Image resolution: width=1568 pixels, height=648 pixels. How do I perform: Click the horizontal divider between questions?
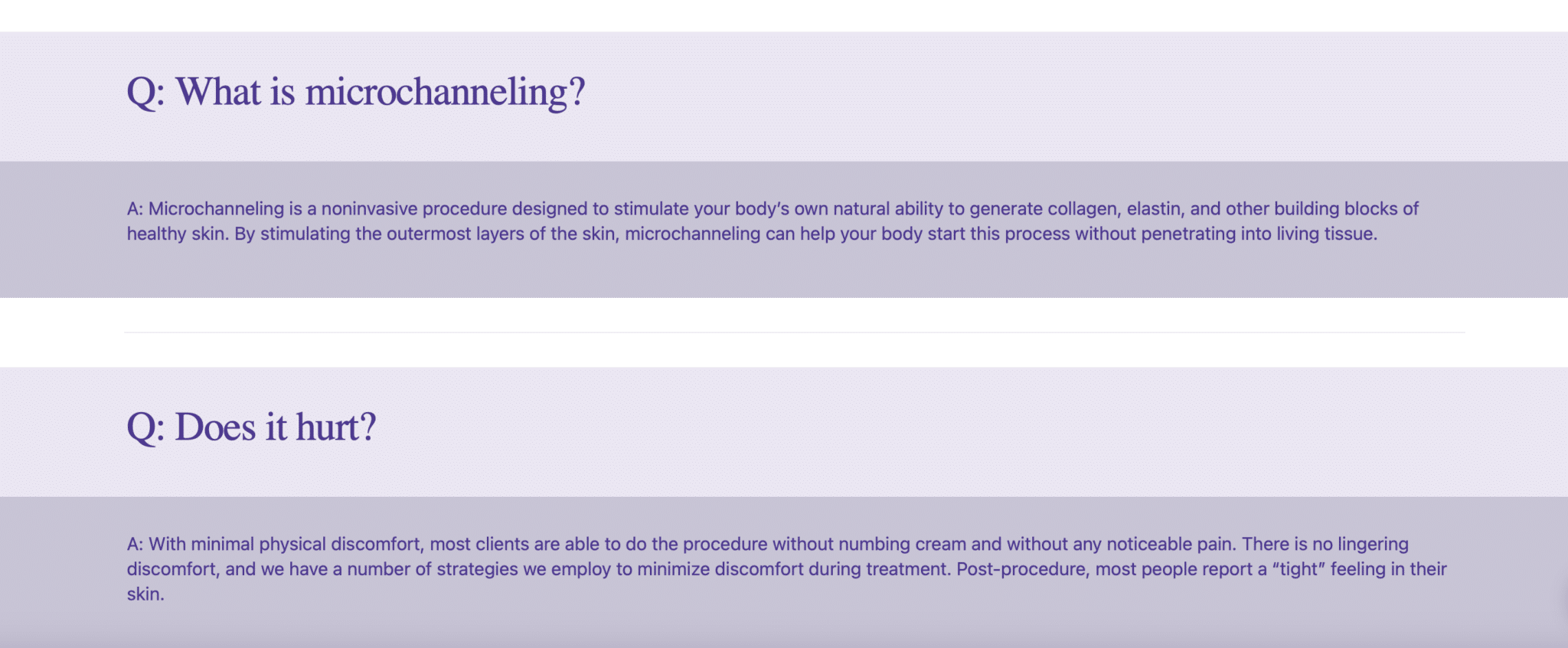click(x=795, y=332)
